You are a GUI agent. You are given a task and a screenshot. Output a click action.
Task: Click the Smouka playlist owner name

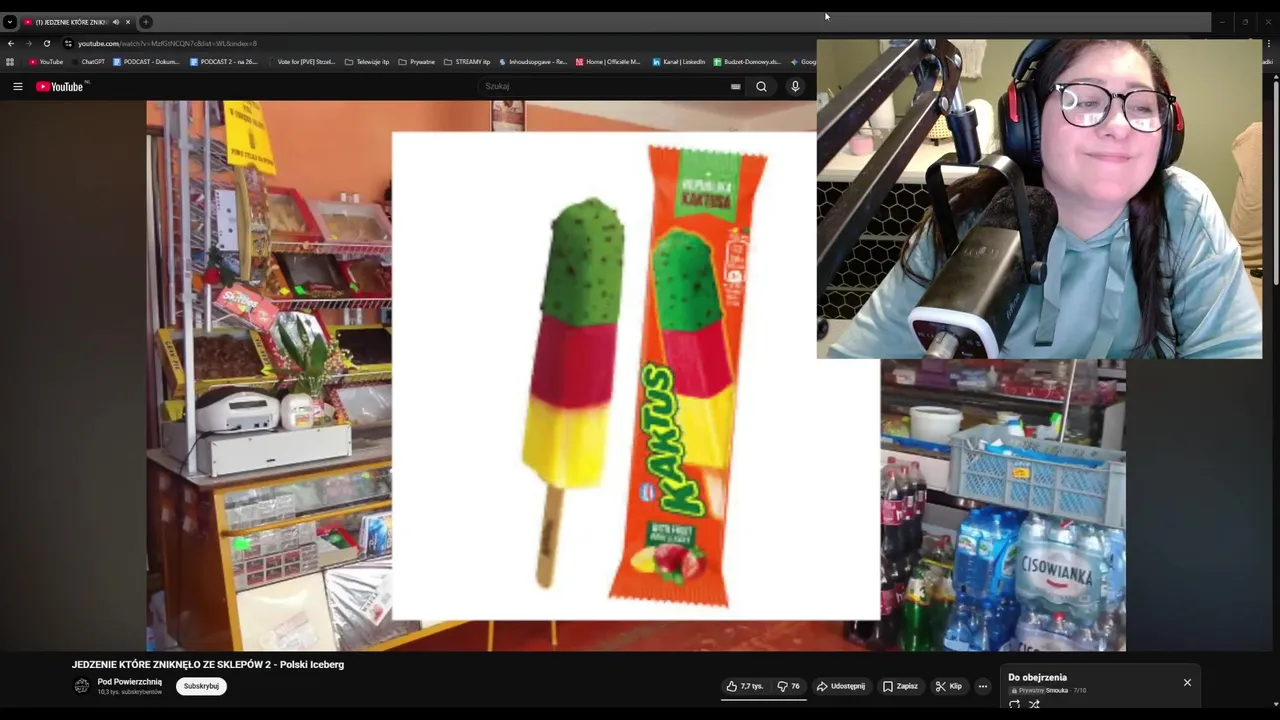pos(1057,690)
